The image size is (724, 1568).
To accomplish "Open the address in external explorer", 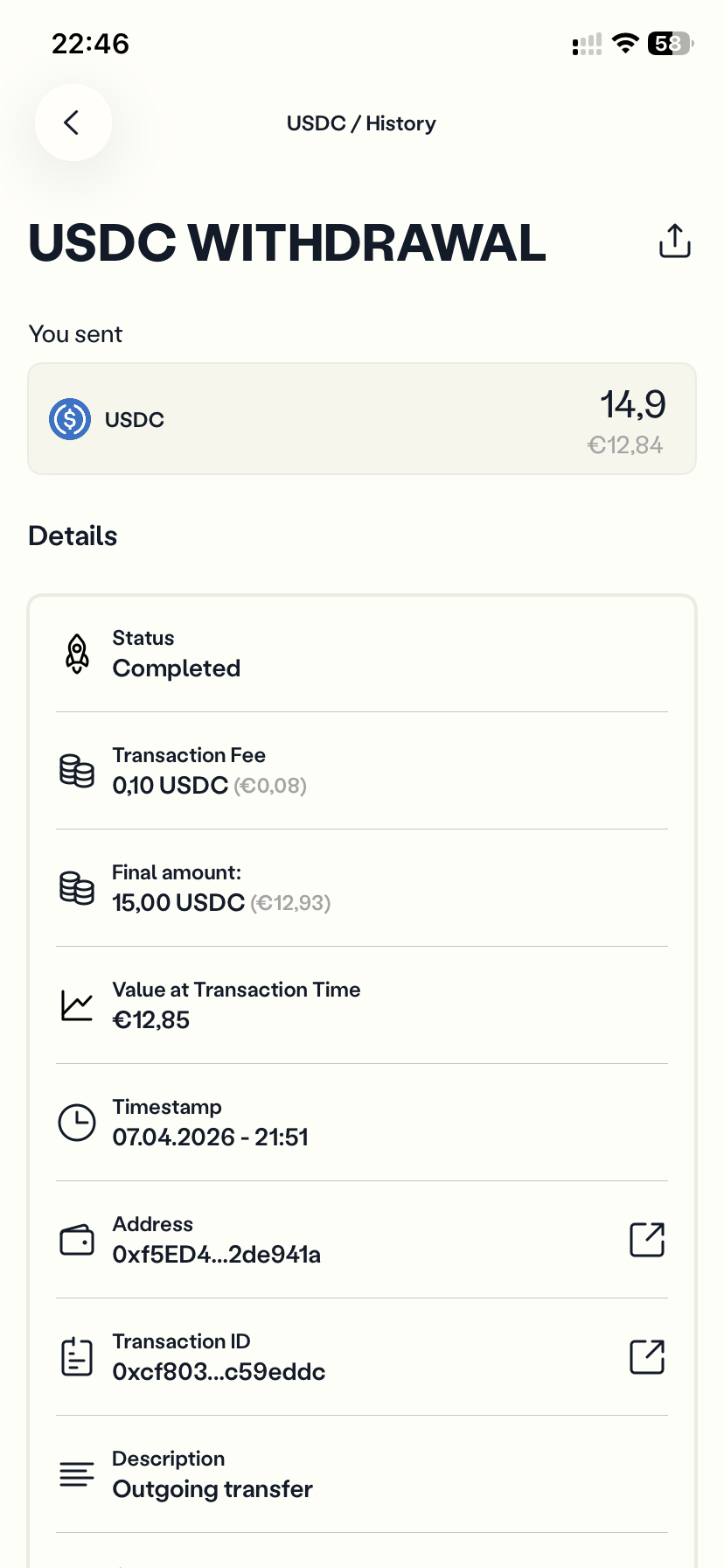I will click(647, 1240).
